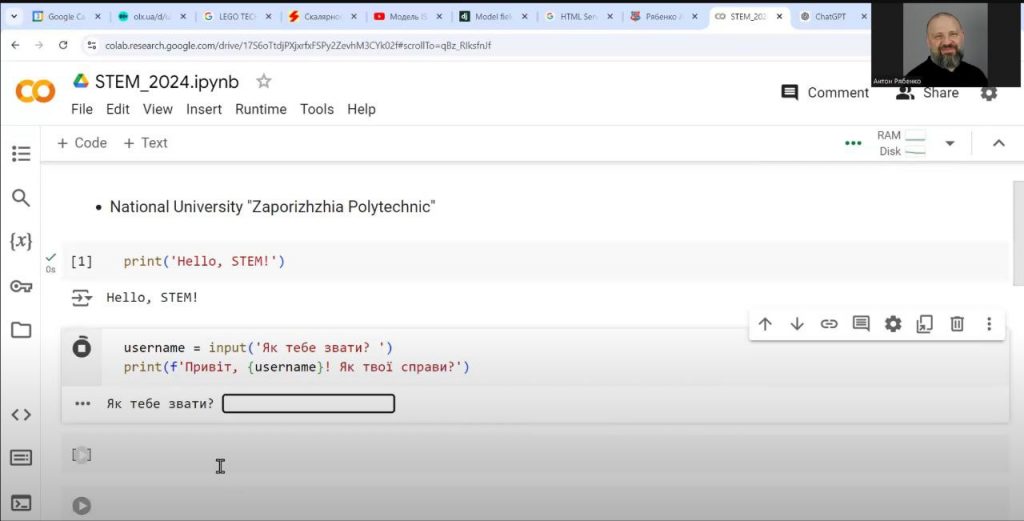This screenshot has width=1024, height=521.
Task: Open the Table of contents sidebar panel
Action: click(x=21, y=154)
